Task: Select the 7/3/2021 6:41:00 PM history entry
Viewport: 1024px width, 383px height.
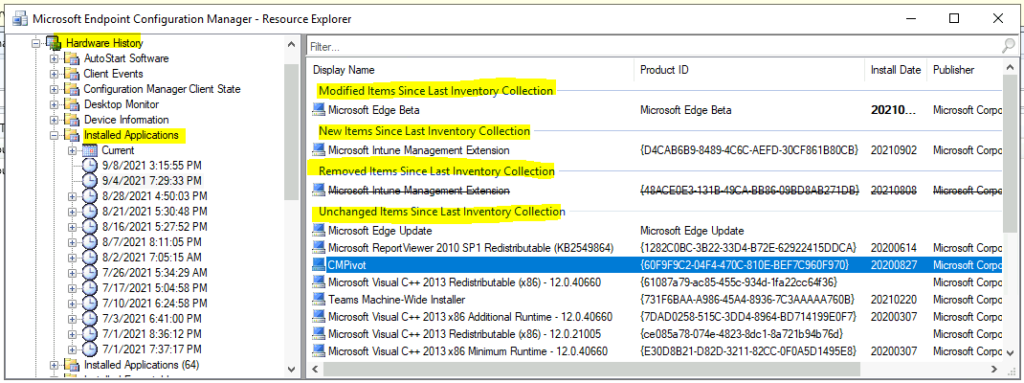Action: point(152,319)
